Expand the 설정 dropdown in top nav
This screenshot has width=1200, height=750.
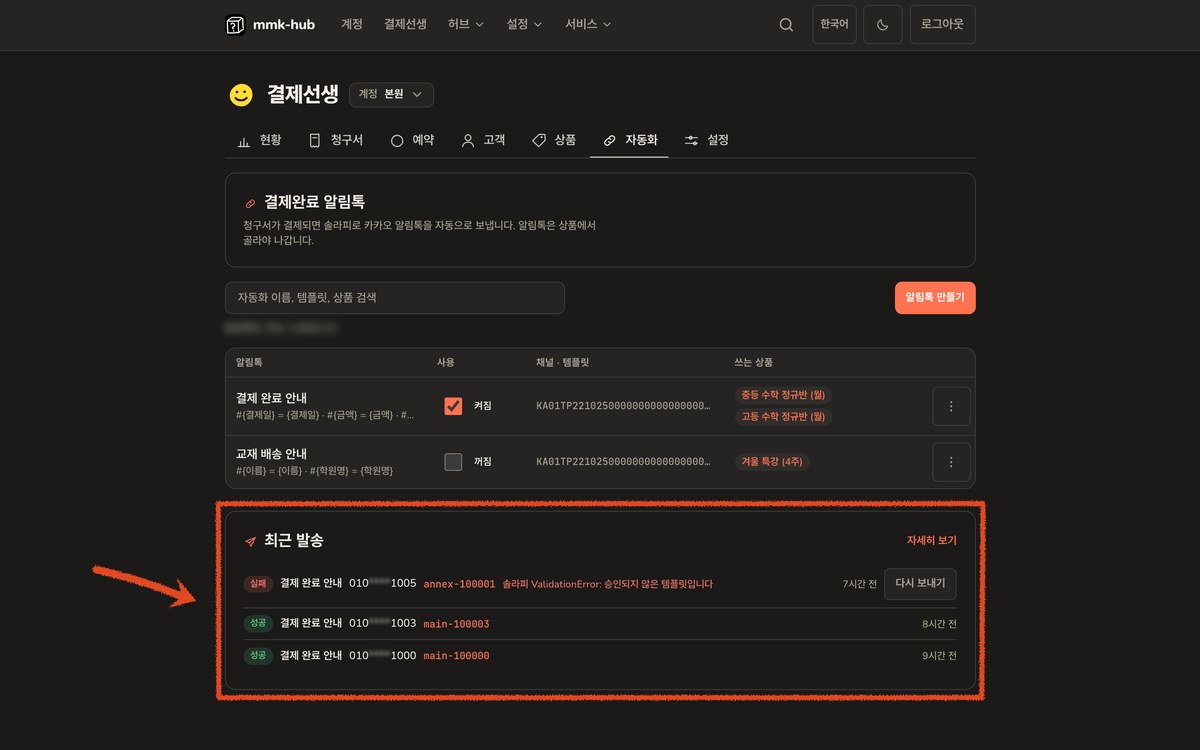coord(524,24)
